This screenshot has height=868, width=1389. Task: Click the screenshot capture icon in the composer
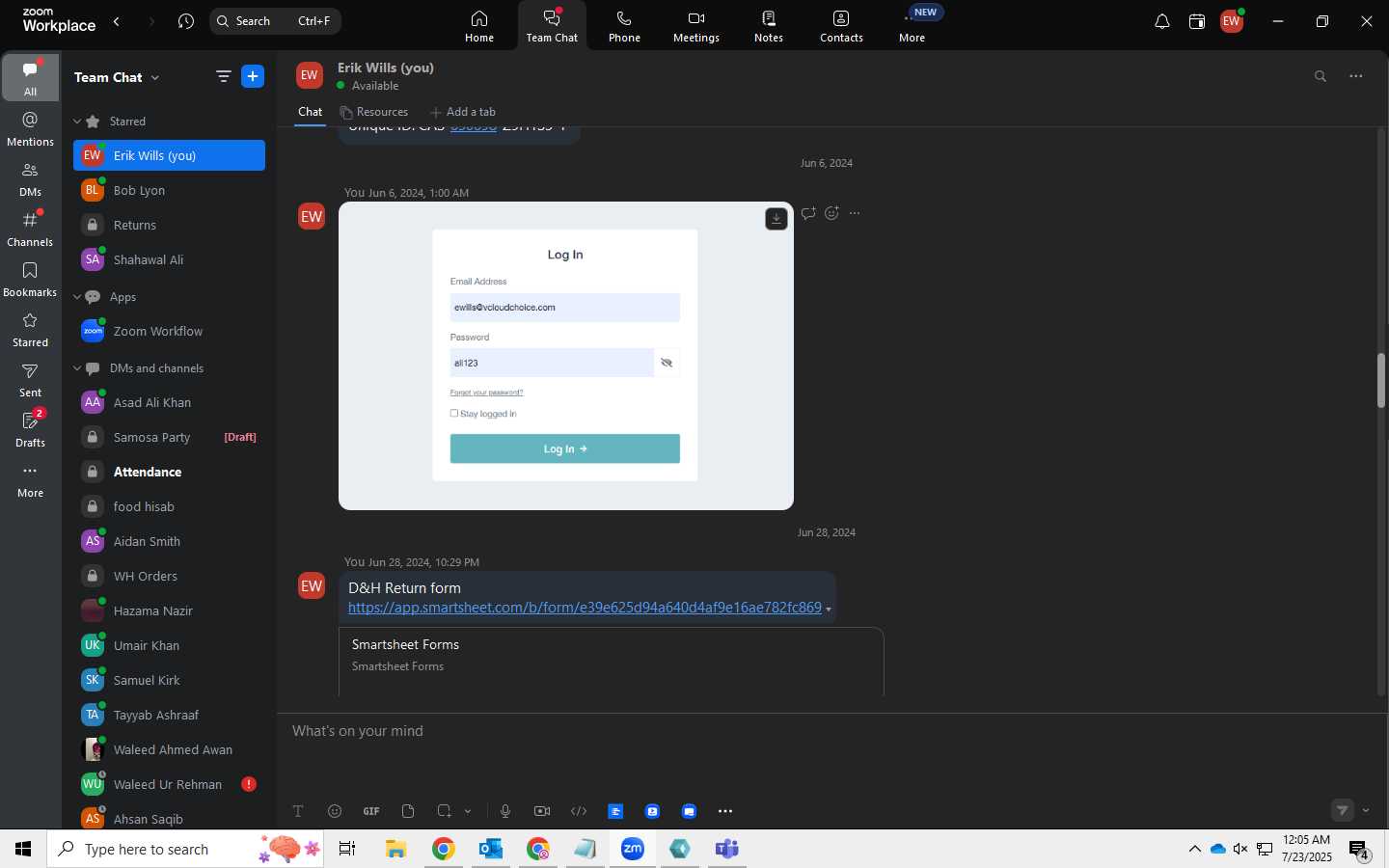pyautogui.click(x=444, y=811)
